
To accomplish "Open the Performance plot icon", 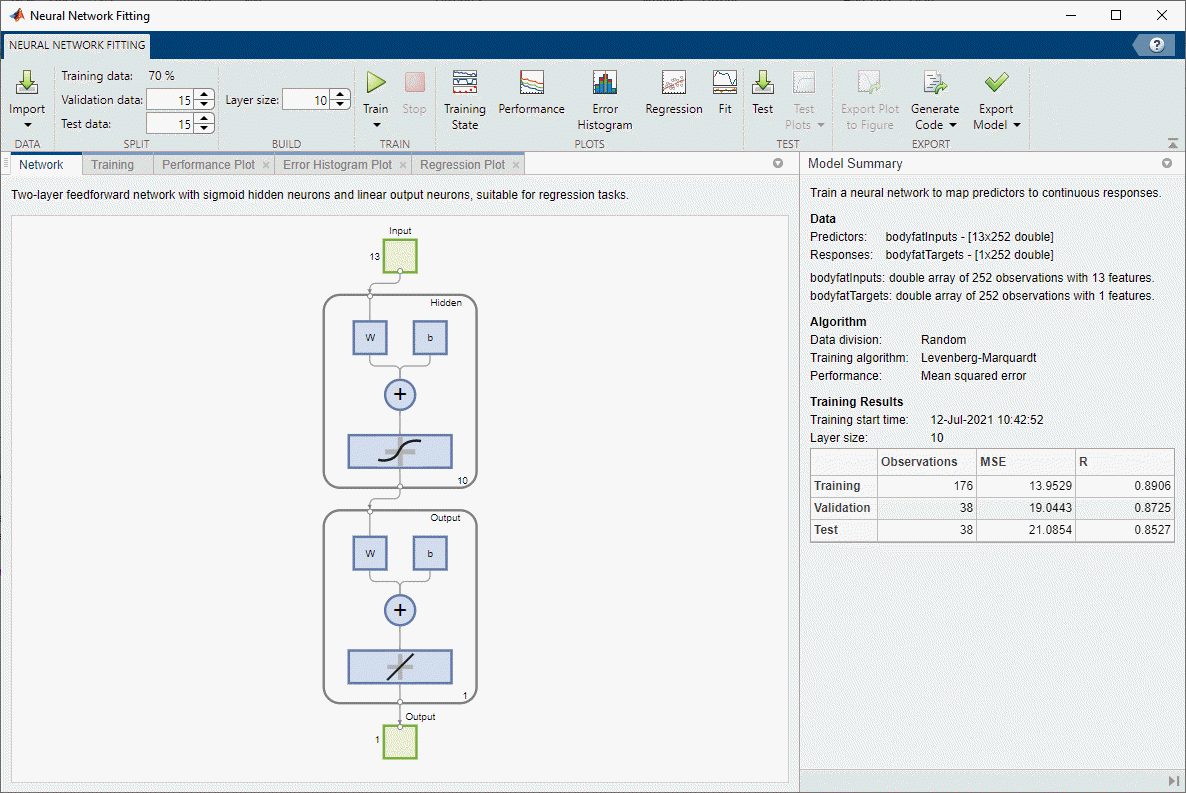I will click(532, 83).
